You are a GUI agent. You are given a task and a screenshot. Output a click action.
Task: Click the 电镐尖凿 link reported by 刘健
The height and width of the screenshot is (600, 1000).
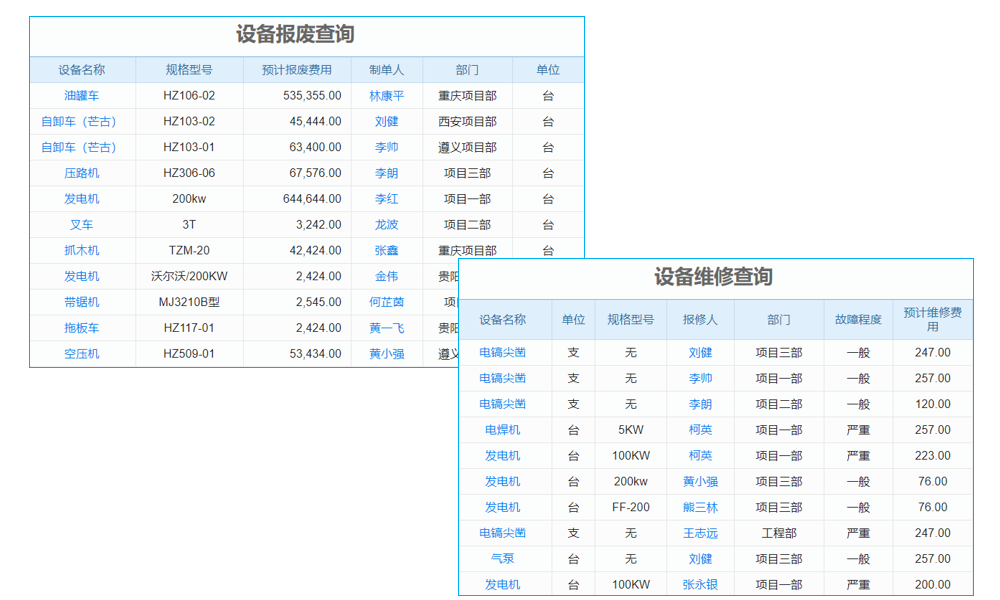(x=503, y=352)
